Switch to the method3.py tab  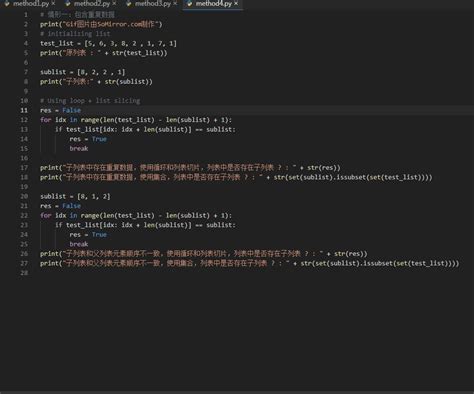[x=153, y=4]
